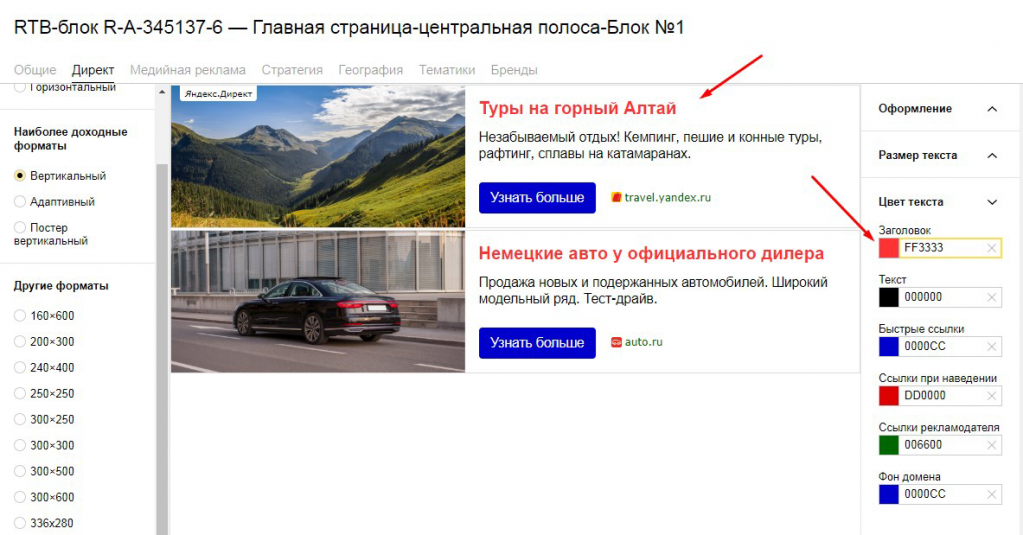1023x535 pixels.
Task: Click the auto ad description text
Action: pos(653,290)
